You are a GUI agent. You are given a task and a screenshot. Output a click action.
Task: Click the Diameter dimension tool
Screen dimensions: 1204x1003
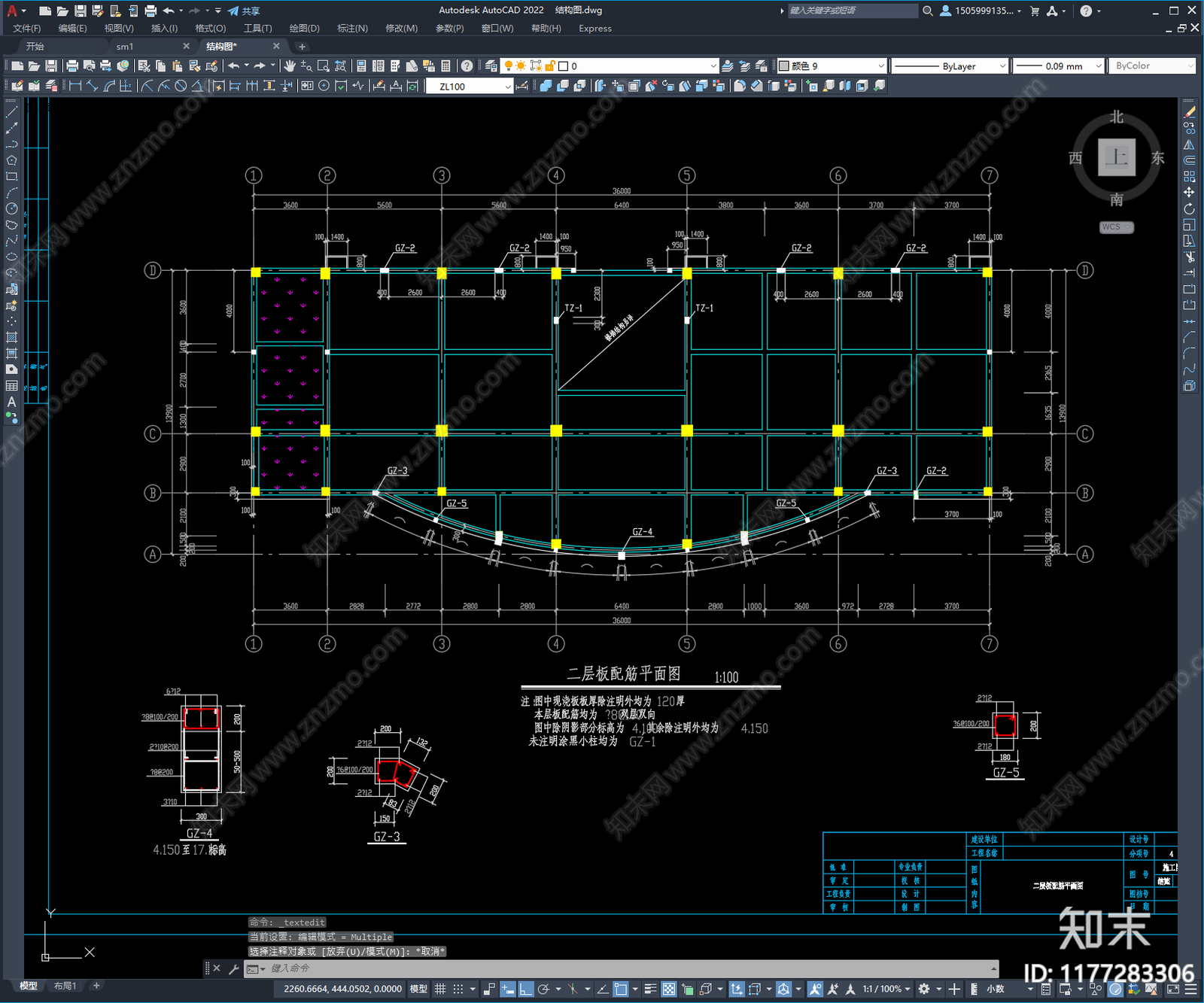(x=181, y=86)
